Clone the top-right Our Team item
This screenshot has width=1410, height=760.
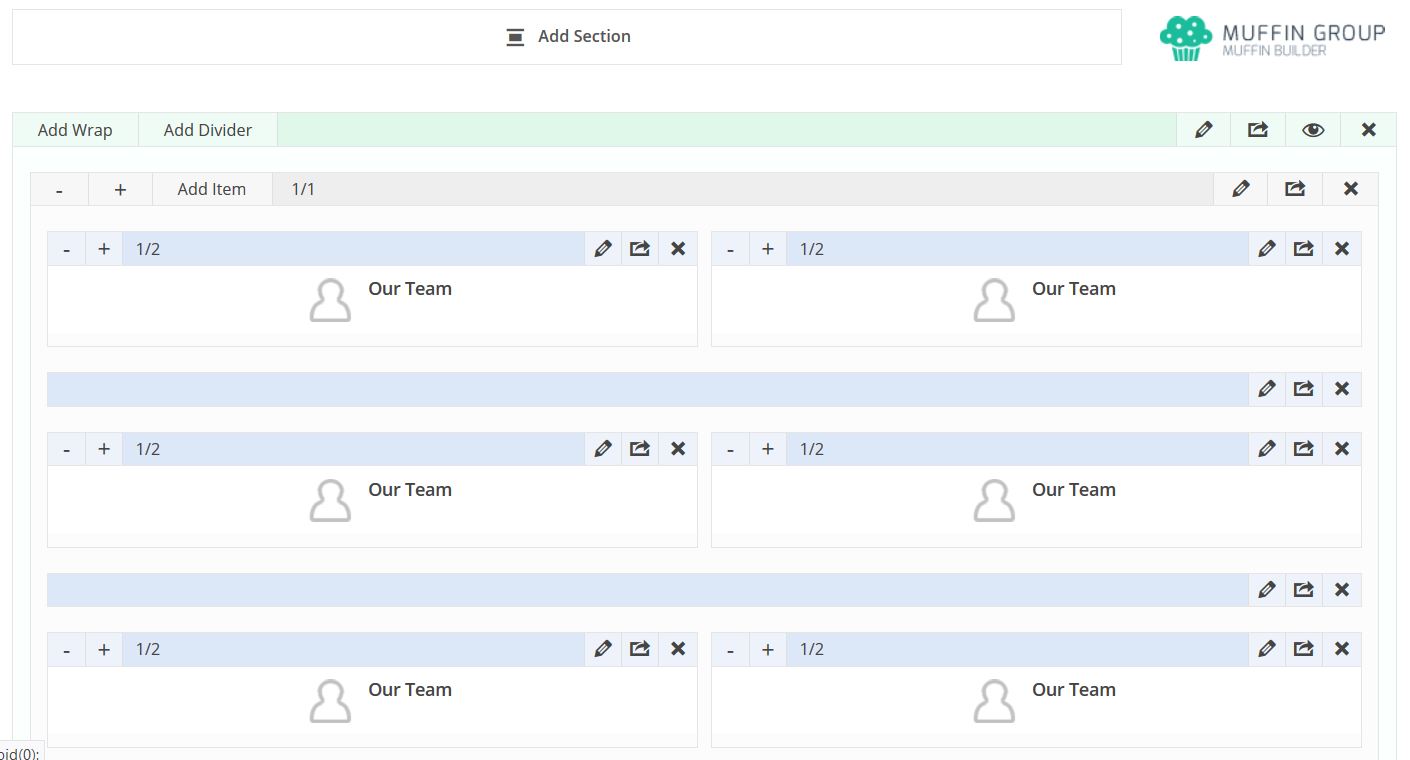(x=1304, y=249)
